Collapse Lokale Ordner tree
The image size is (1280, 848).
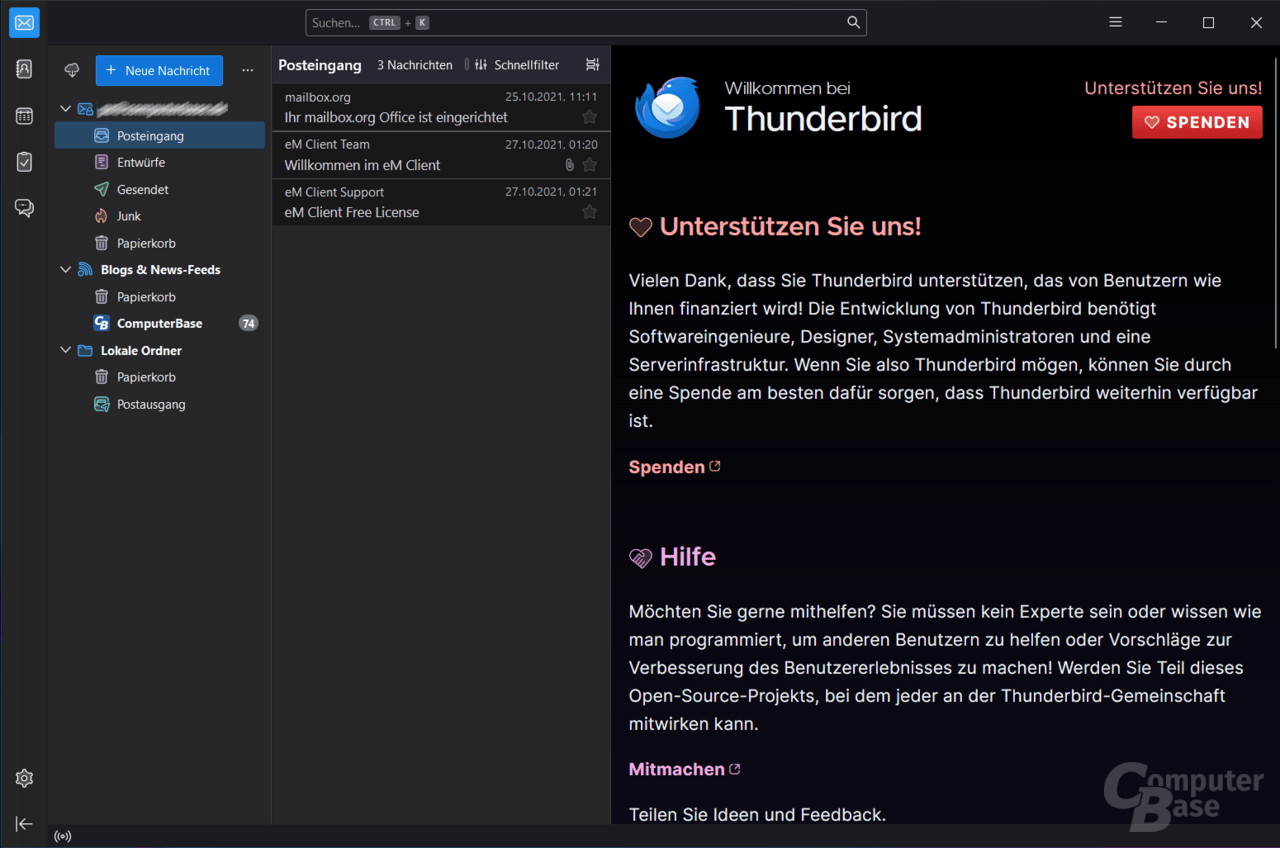[x=66, y=351]
